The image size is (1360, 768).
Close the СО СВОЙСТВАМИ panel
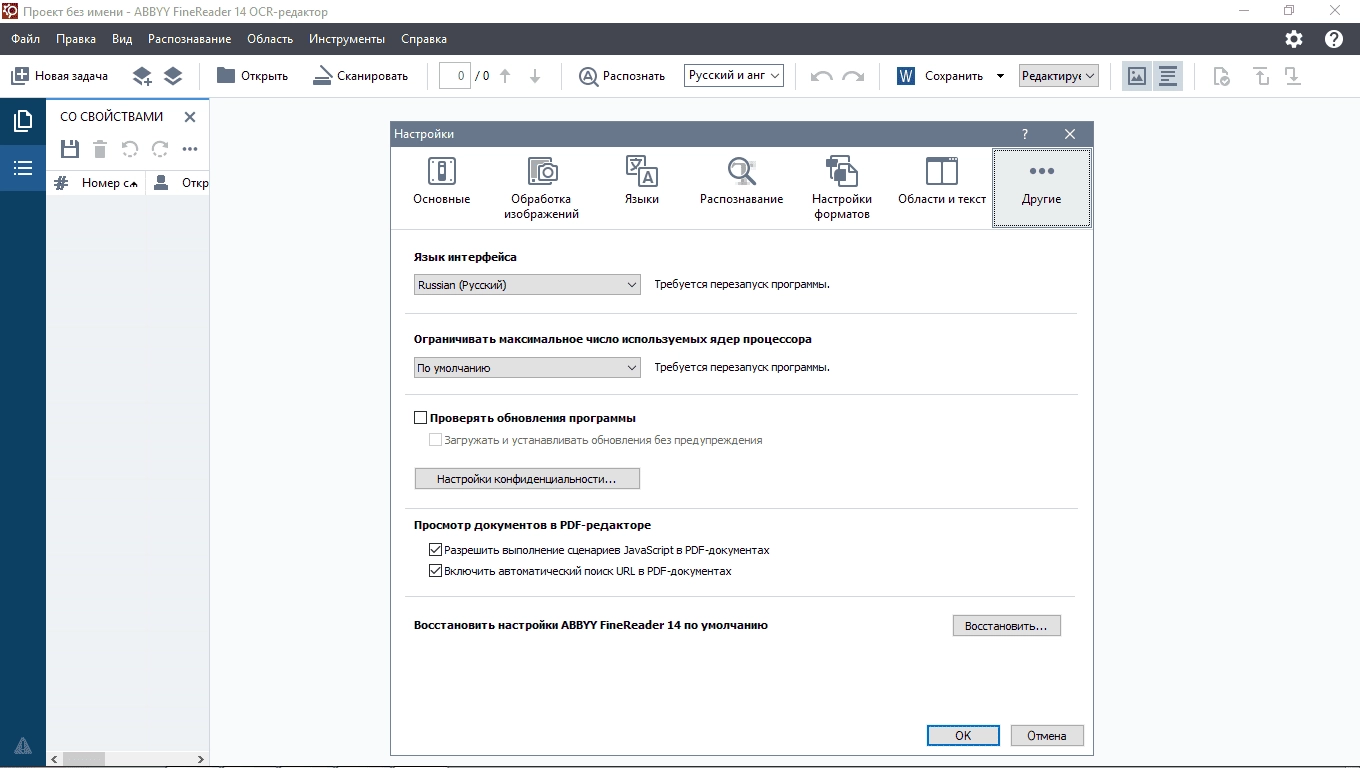click(x=190, y=117)
